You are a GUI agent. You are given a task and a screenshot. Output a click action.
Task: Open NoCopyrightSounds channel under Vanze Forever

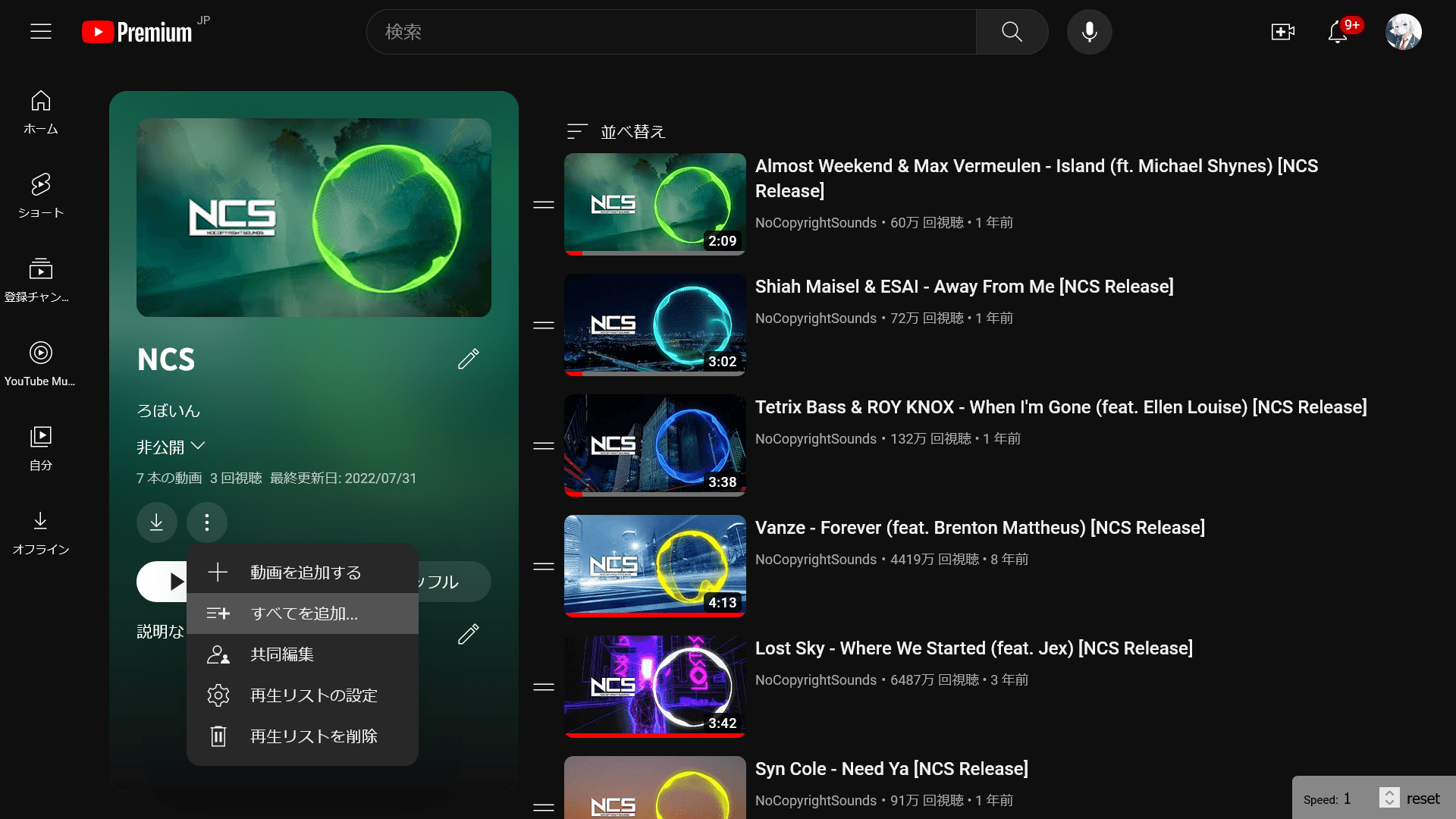pos(816,560)
